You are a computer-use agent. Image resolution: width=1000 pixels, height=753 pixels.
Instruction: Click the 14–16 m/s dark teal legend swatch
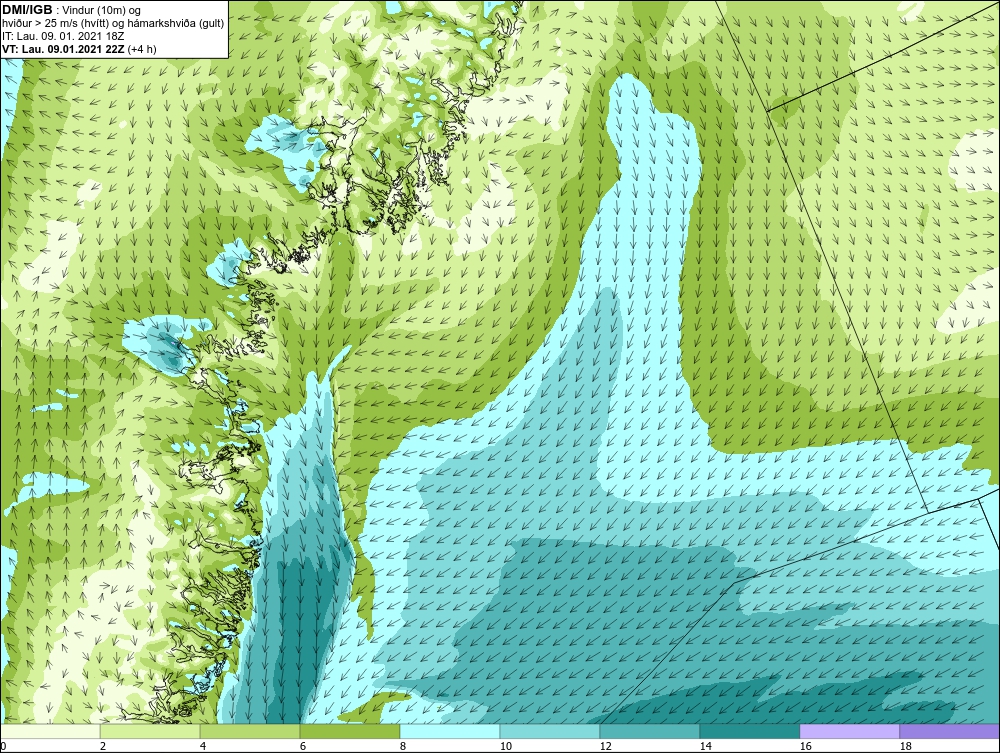pyautogui.click(x=749, y=731)
